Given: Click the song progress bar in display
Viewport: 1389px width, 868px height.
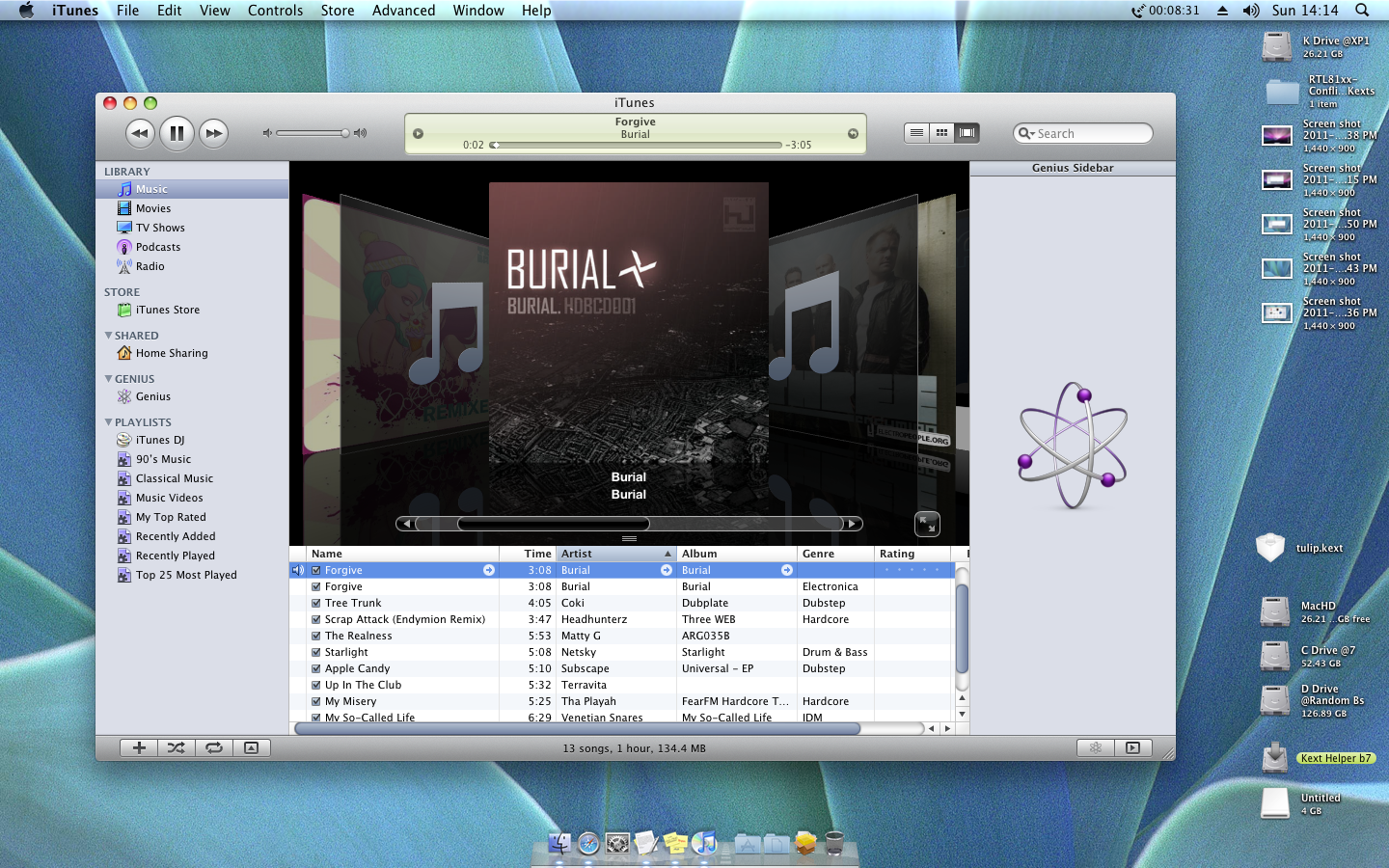Looking at the screenshot, I should (x=638, y=145).
